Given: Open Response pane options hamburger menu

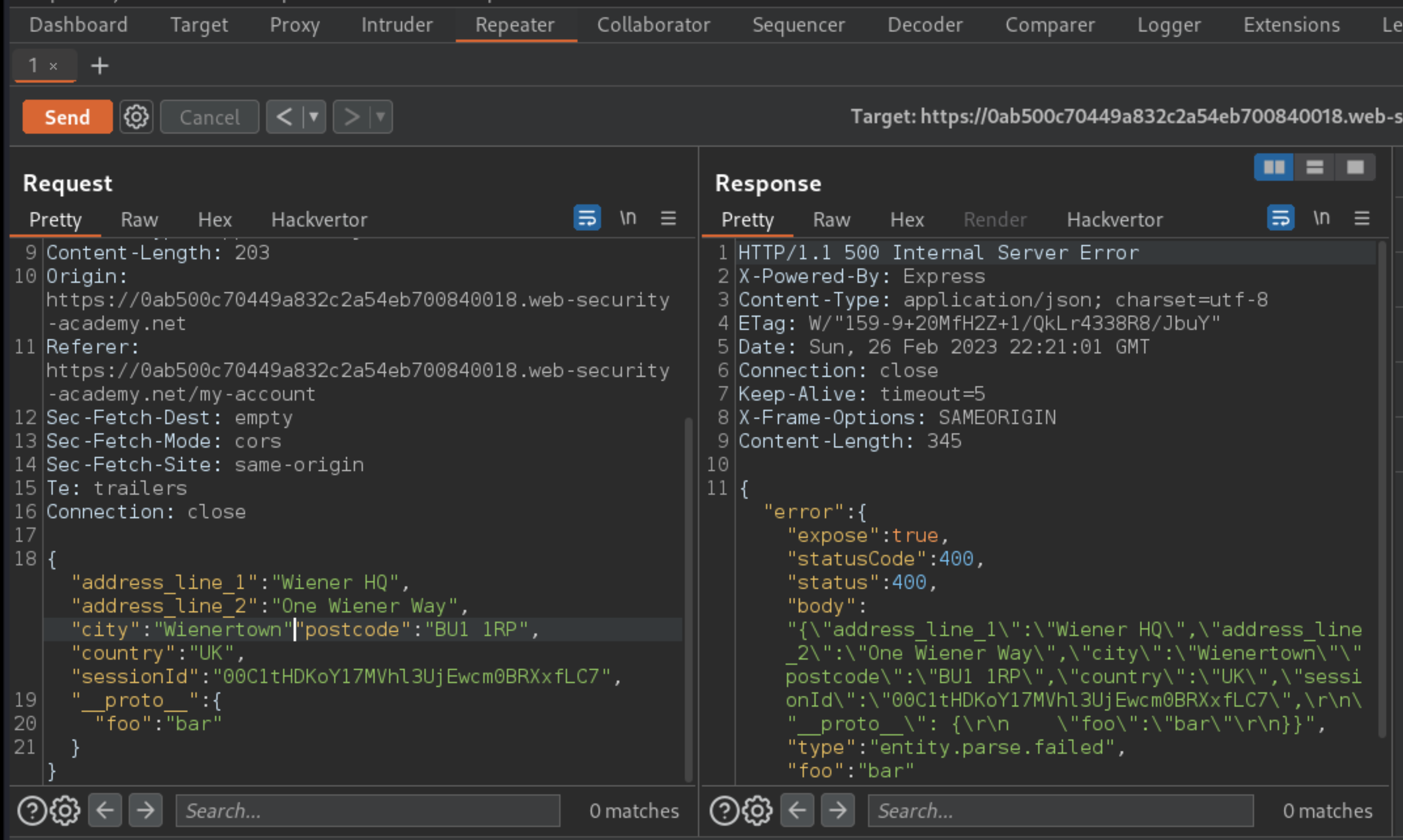Looking at the screenshot, I should (x=1362, y=218).
